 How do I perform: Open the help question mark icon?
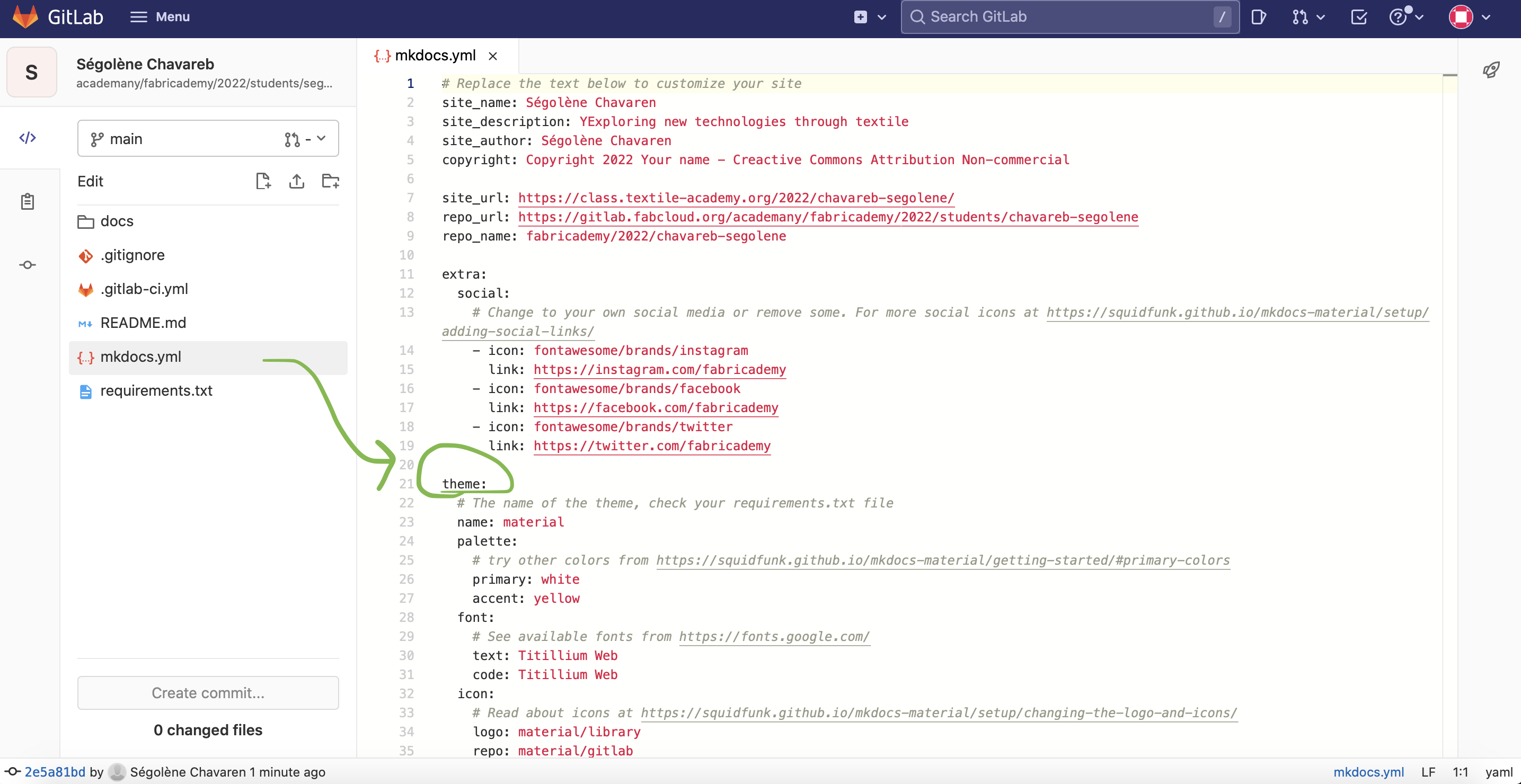click(1398, 17)
